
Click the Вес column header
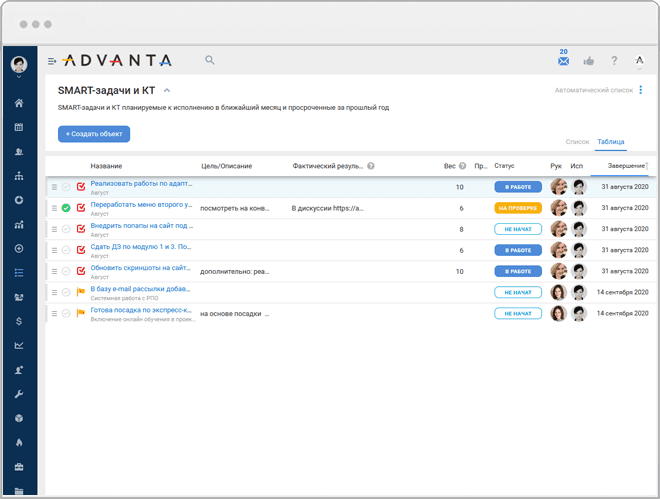coord(450,166)
